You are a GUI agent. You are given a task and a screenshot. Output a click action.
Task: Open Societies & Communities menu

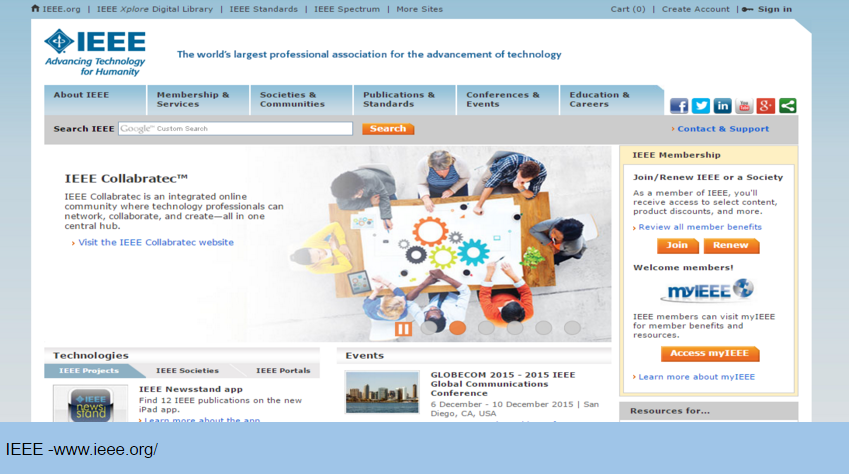click(302, 100)
